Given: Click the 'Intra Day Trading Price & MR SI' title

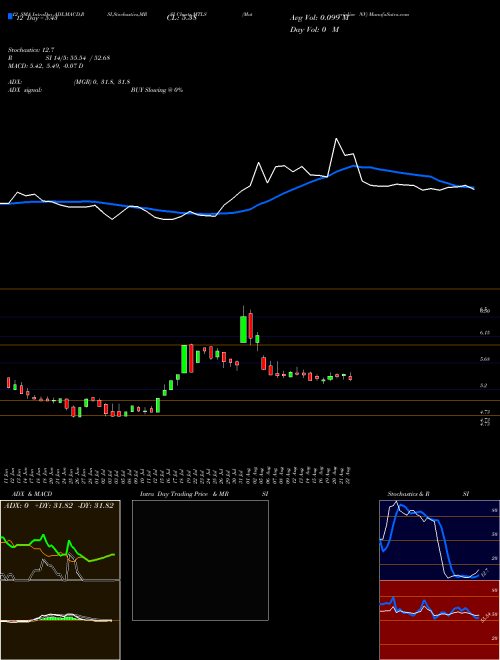Looking at the screenshot, I should (204, 494).
